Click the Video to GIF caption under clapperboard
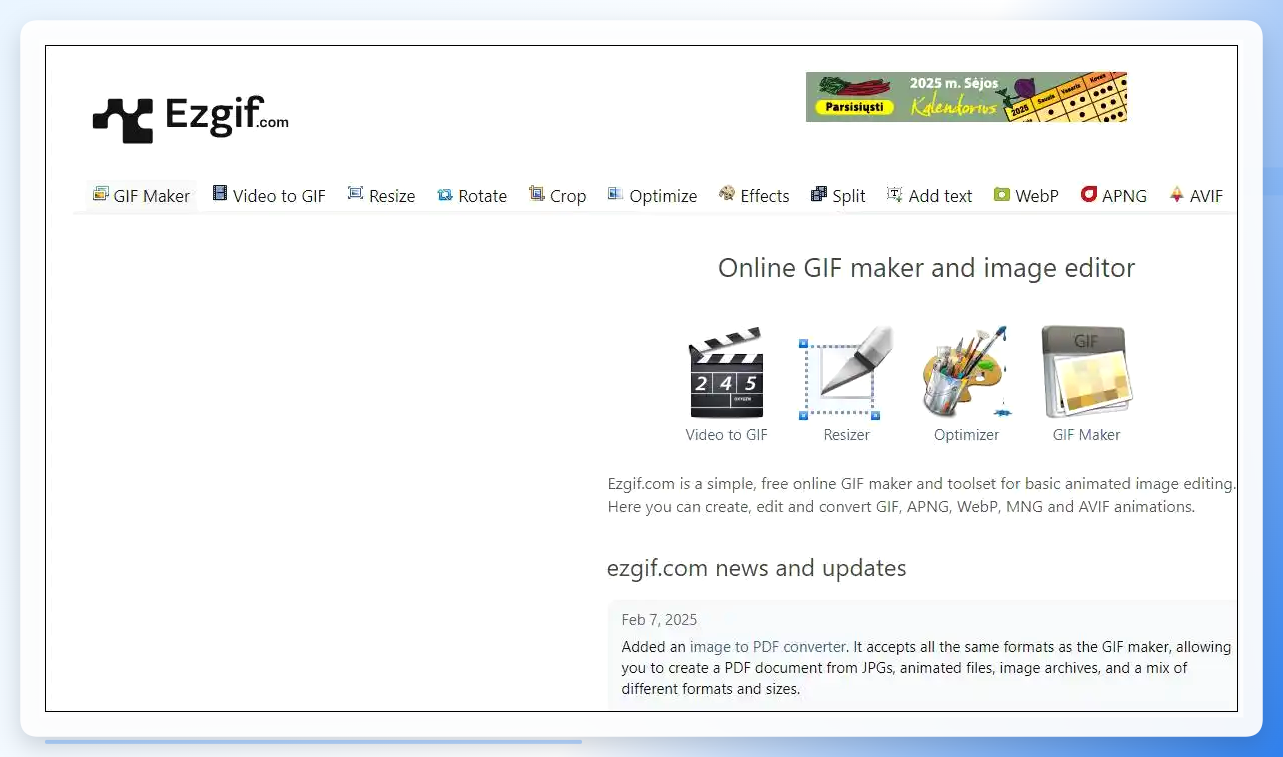Viewport: 1283px width, 757px height. pos(727,435)
